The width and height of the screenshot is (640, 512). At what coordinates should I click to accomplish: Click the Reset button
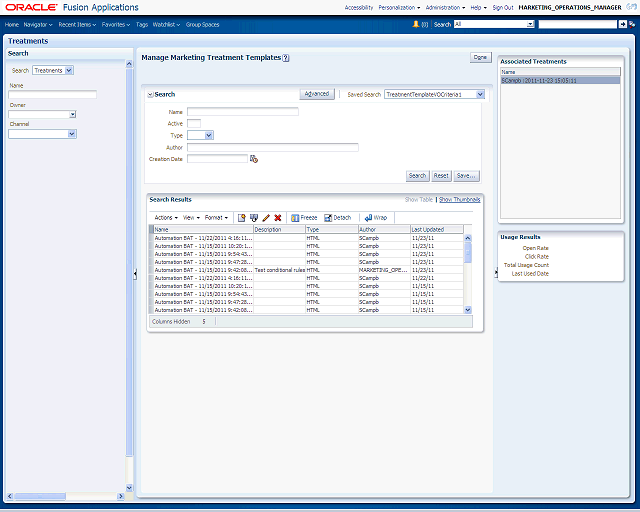coord(441,176)
